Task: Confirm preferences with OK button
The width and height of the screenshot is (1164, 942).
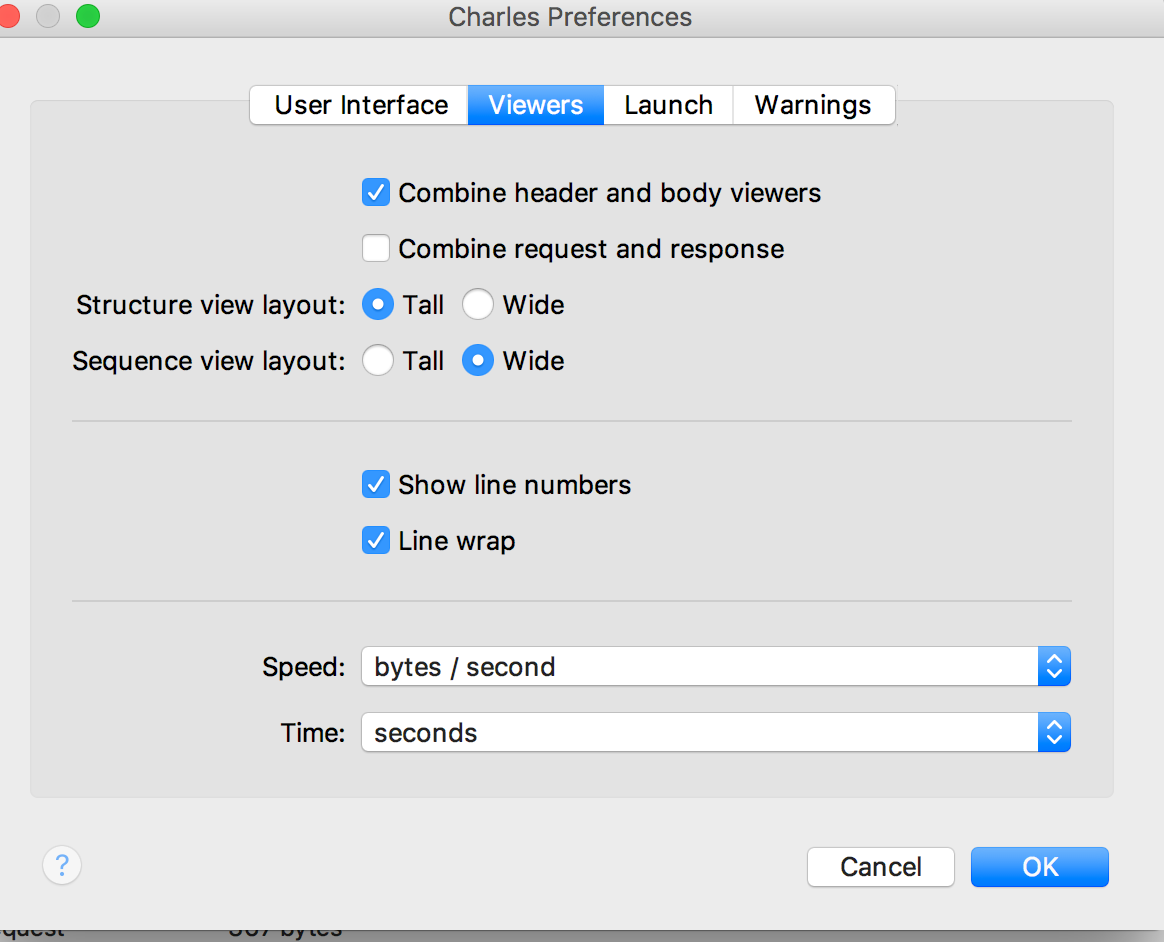Action: (1039, 866)
